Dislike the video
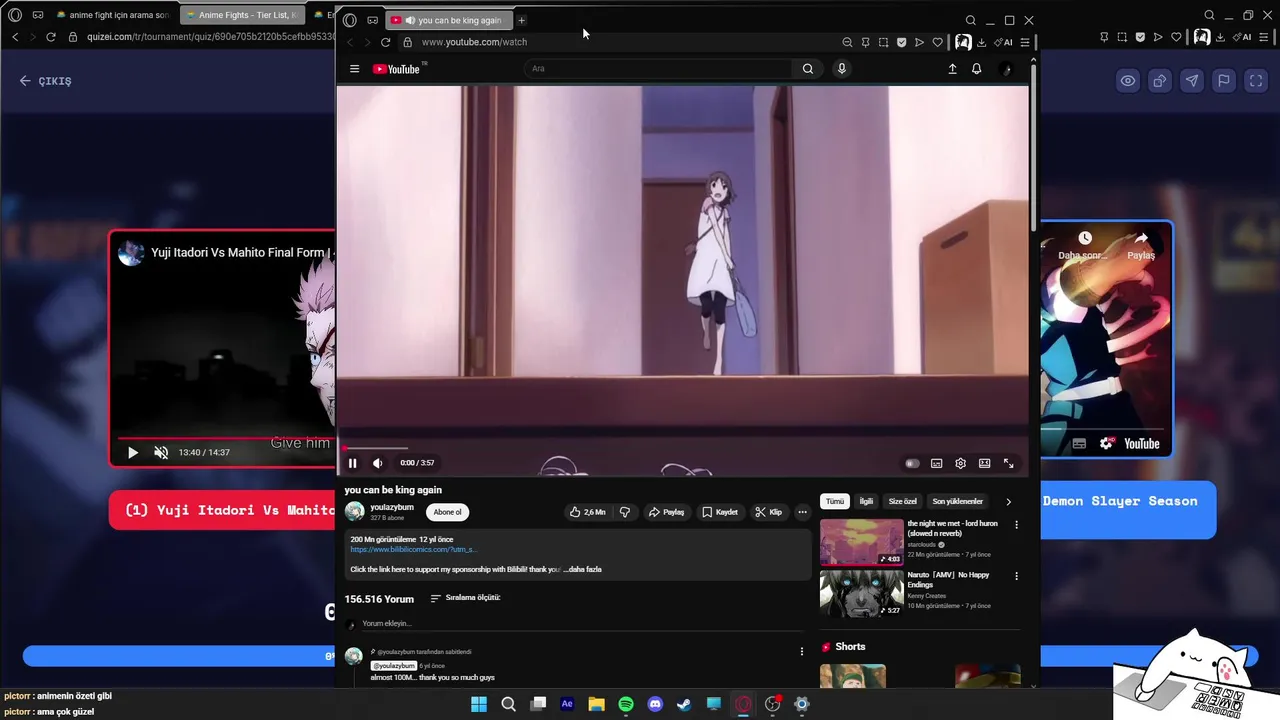This screenshot has height=720, width=1280. [x=625, y=512]
